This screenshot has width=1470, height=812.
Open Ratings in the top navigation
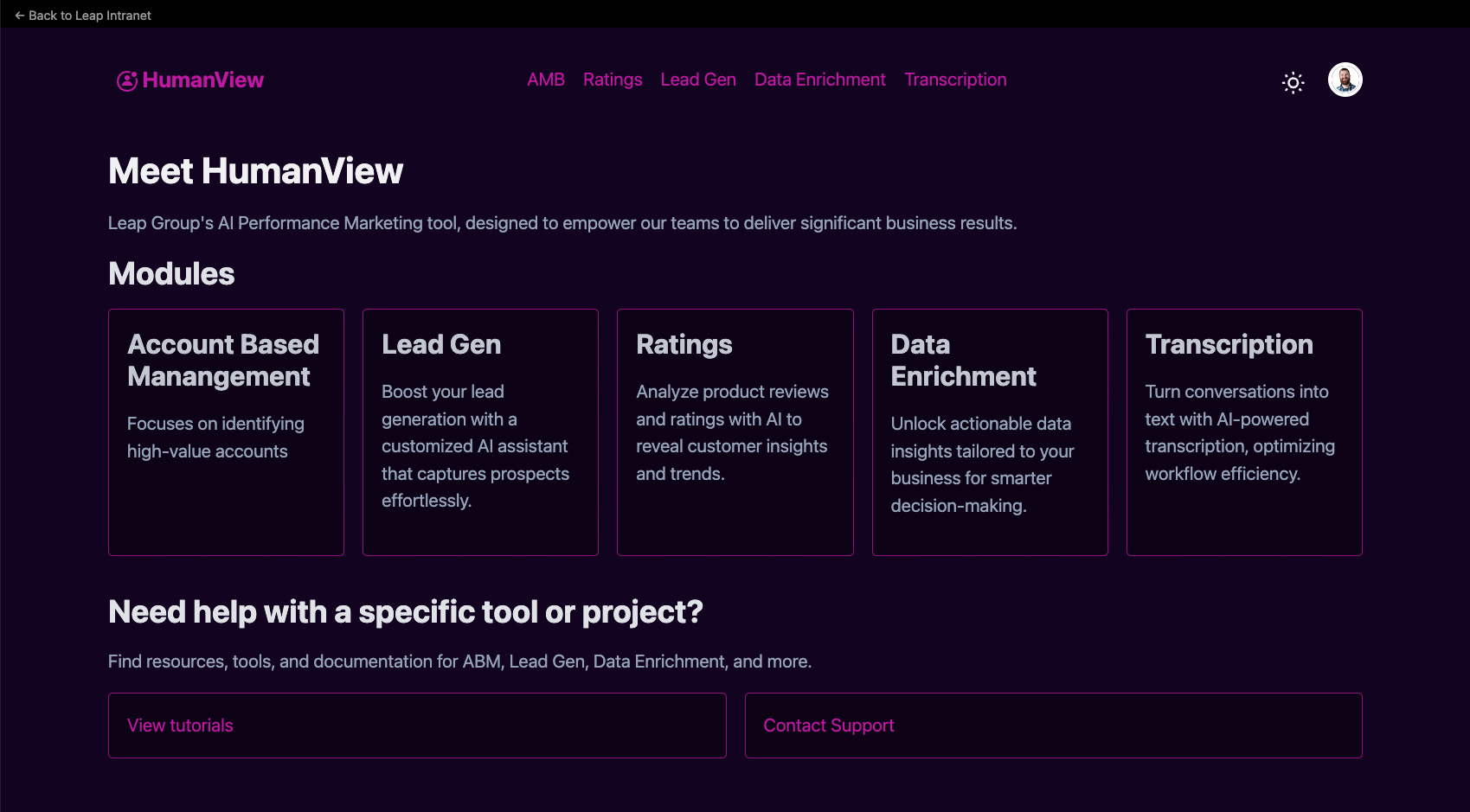click(x=612, y=80)
